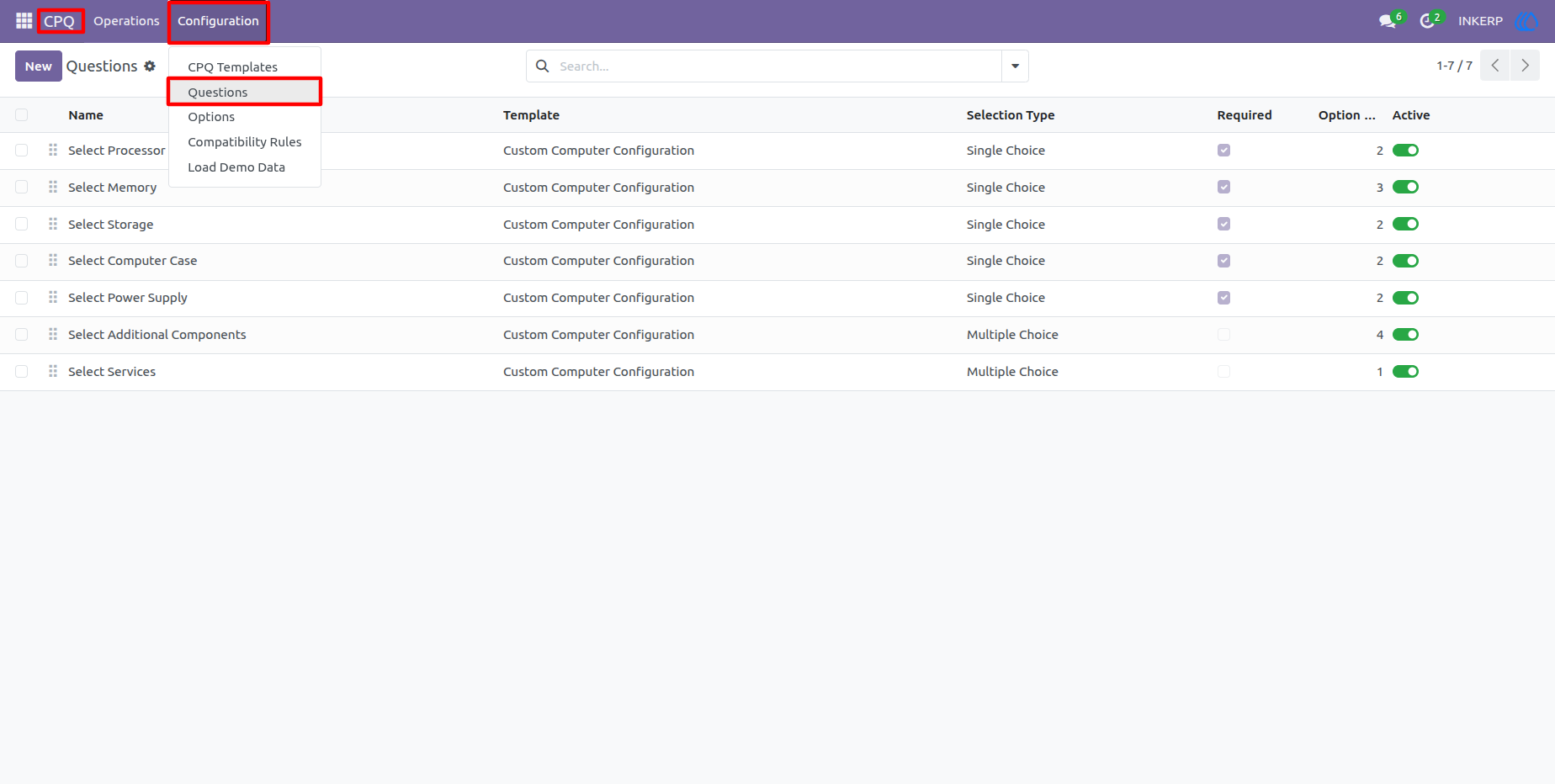Image resolution: width=1555 pixels, height=784 pixels.
Task: Click the user avatar icon next to INKERP
Action: (x=1526, y=21)
